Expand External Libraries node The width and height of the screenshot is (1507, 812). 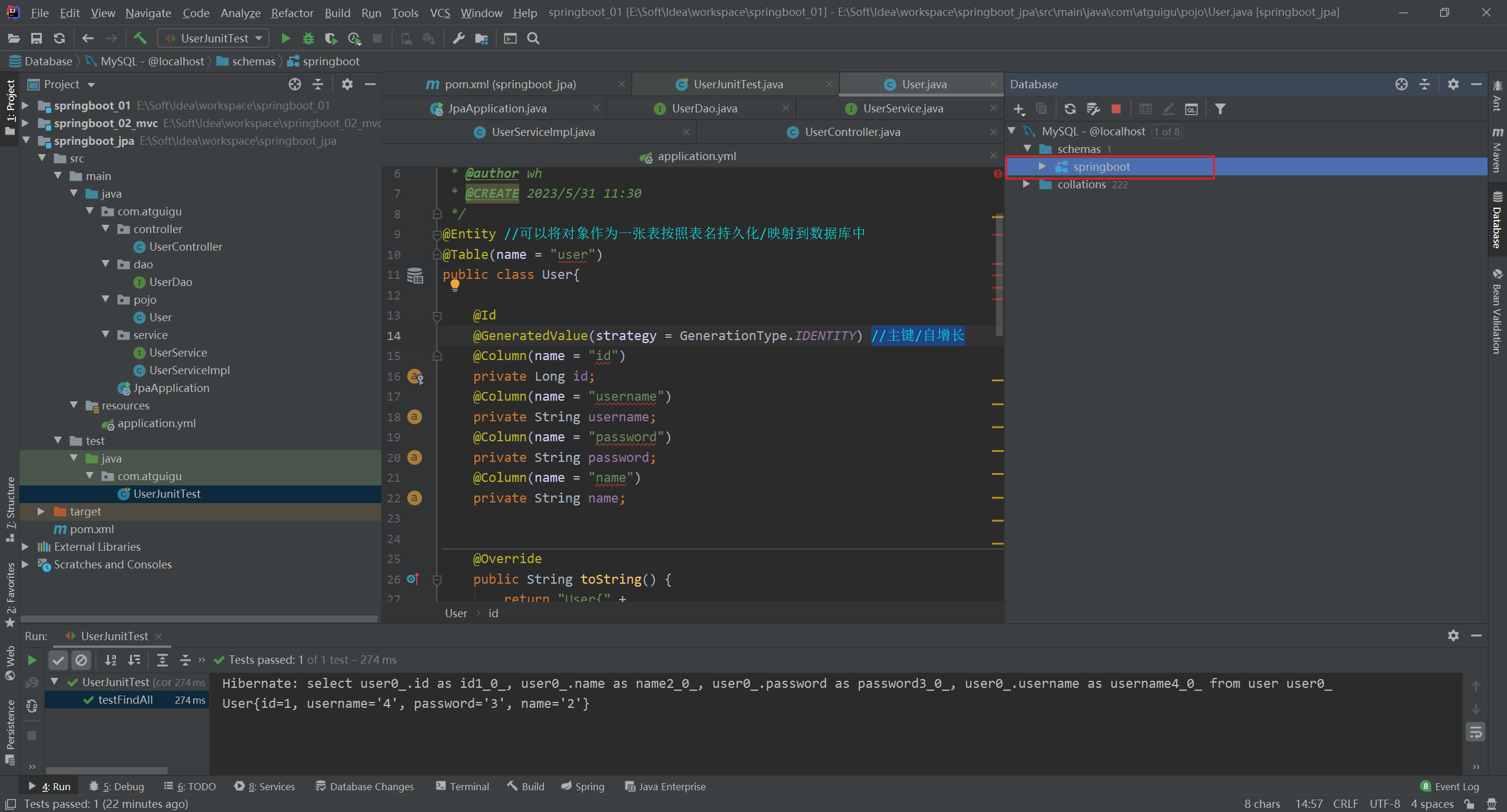(25, 547)
